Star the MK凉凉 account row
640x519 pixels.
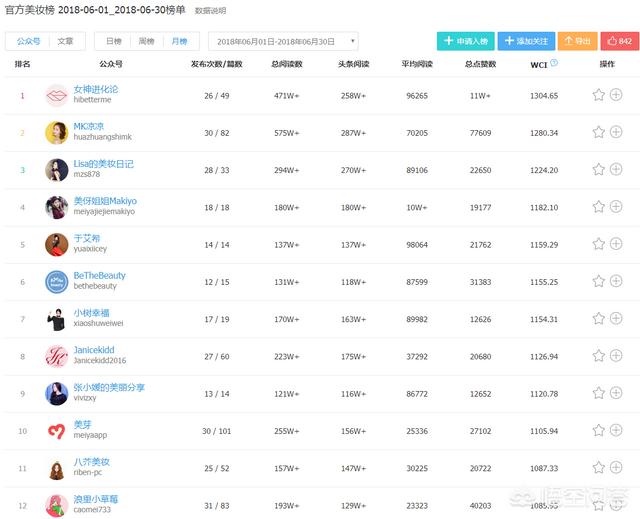pyautogui.click(x=598, y=132)
